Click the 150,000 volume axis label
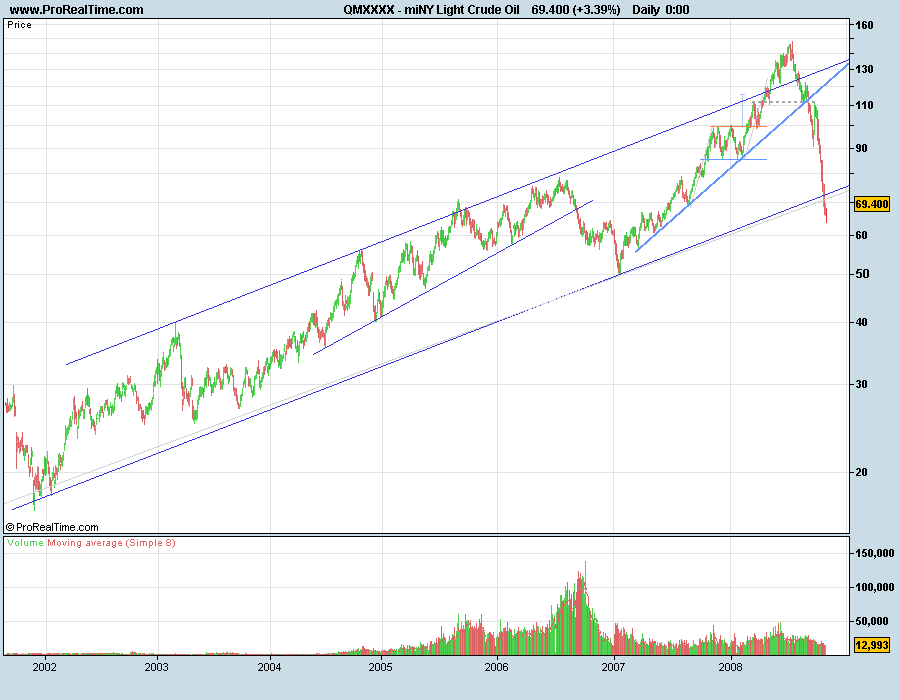Image resolution: width=900 pixels, height=700 pixels. (875, 553)
